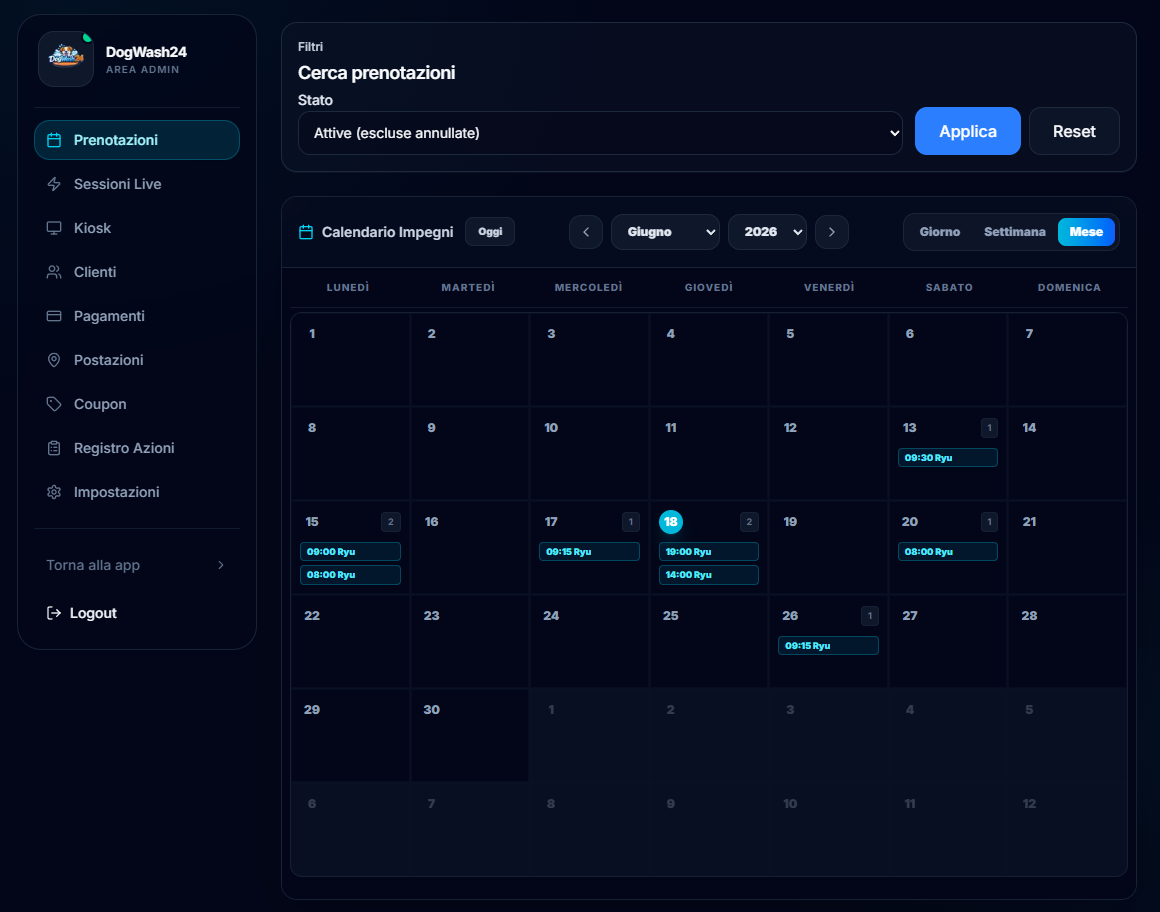
Task: Select day 16 calendar cell
Action: point(470,547)
